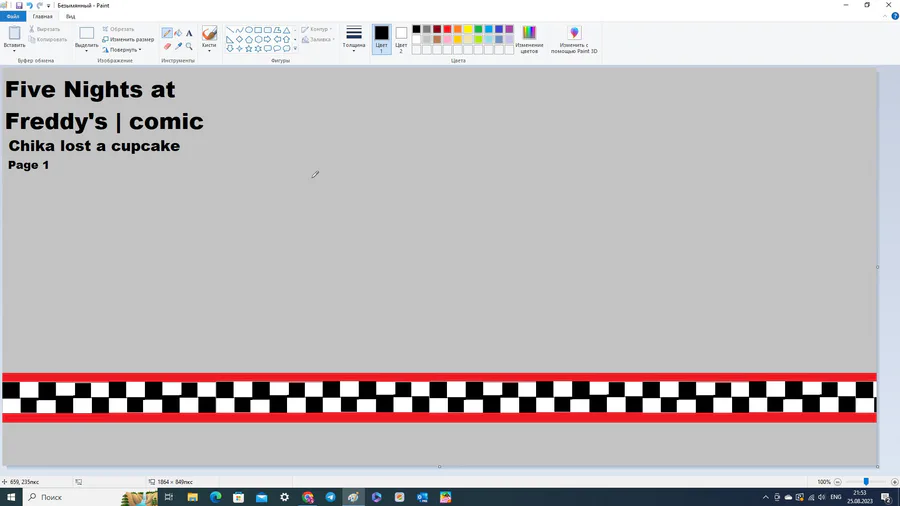Viewport: 900px width, 506px height.
Task: Click the Redo arrow in quick access toolbar
Action: point(40,5)
